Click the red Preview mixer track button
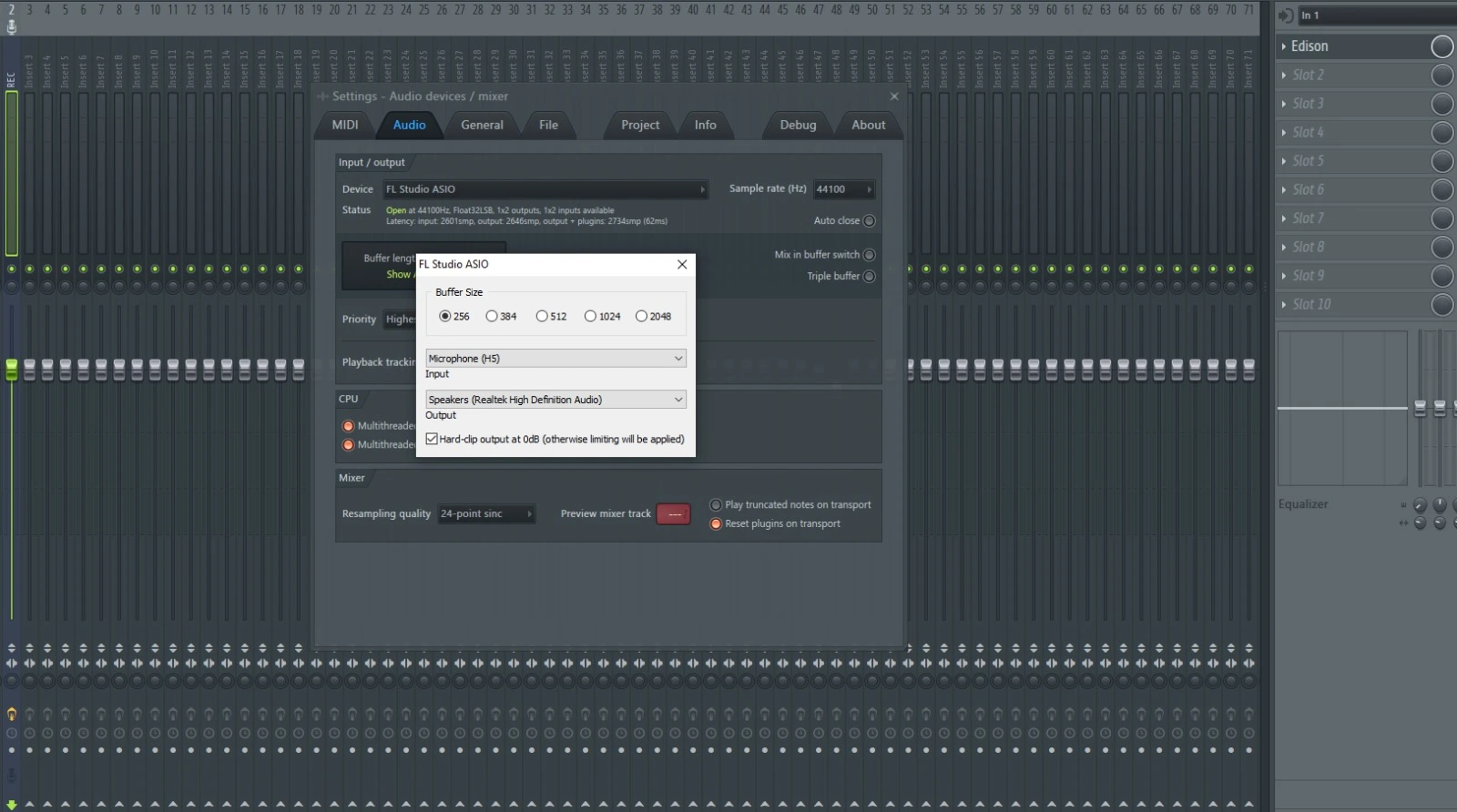 [673, 514]
